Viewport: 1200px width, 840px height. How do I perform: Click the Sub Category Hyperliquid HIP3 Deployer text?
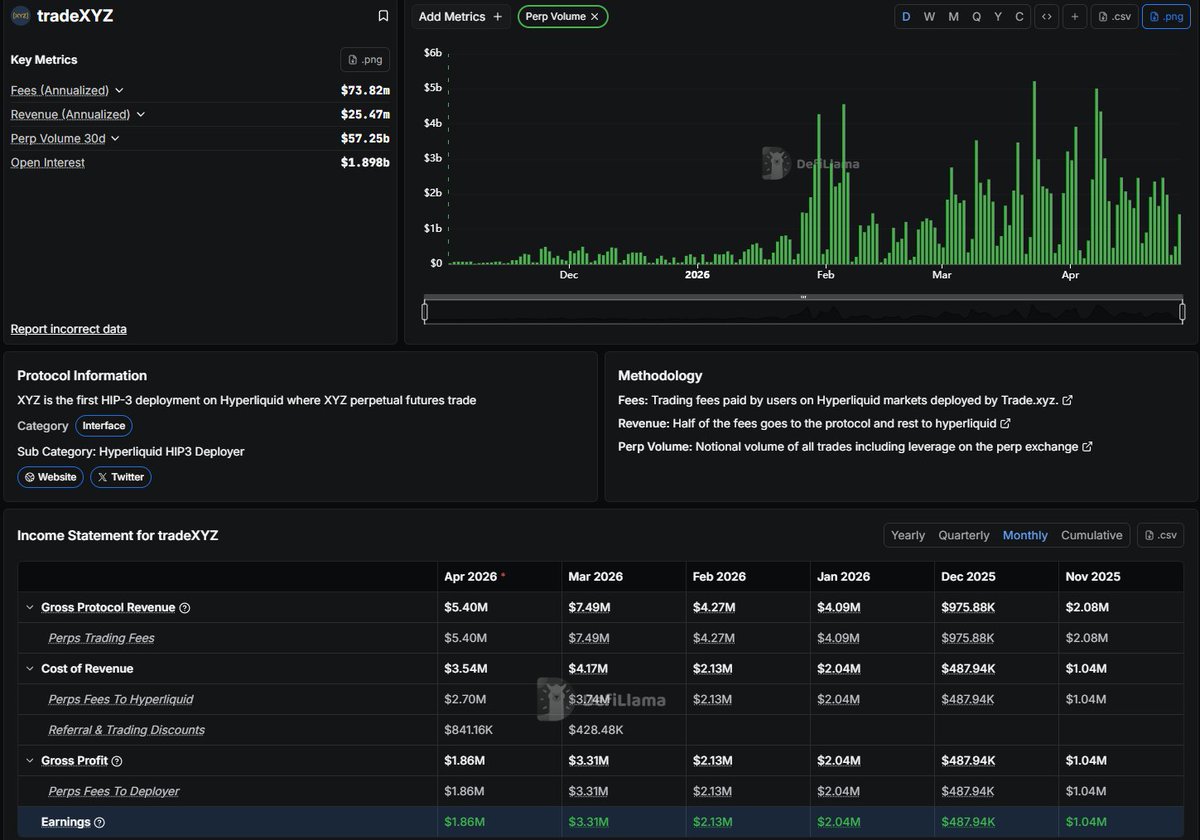(x=131, y=451)
